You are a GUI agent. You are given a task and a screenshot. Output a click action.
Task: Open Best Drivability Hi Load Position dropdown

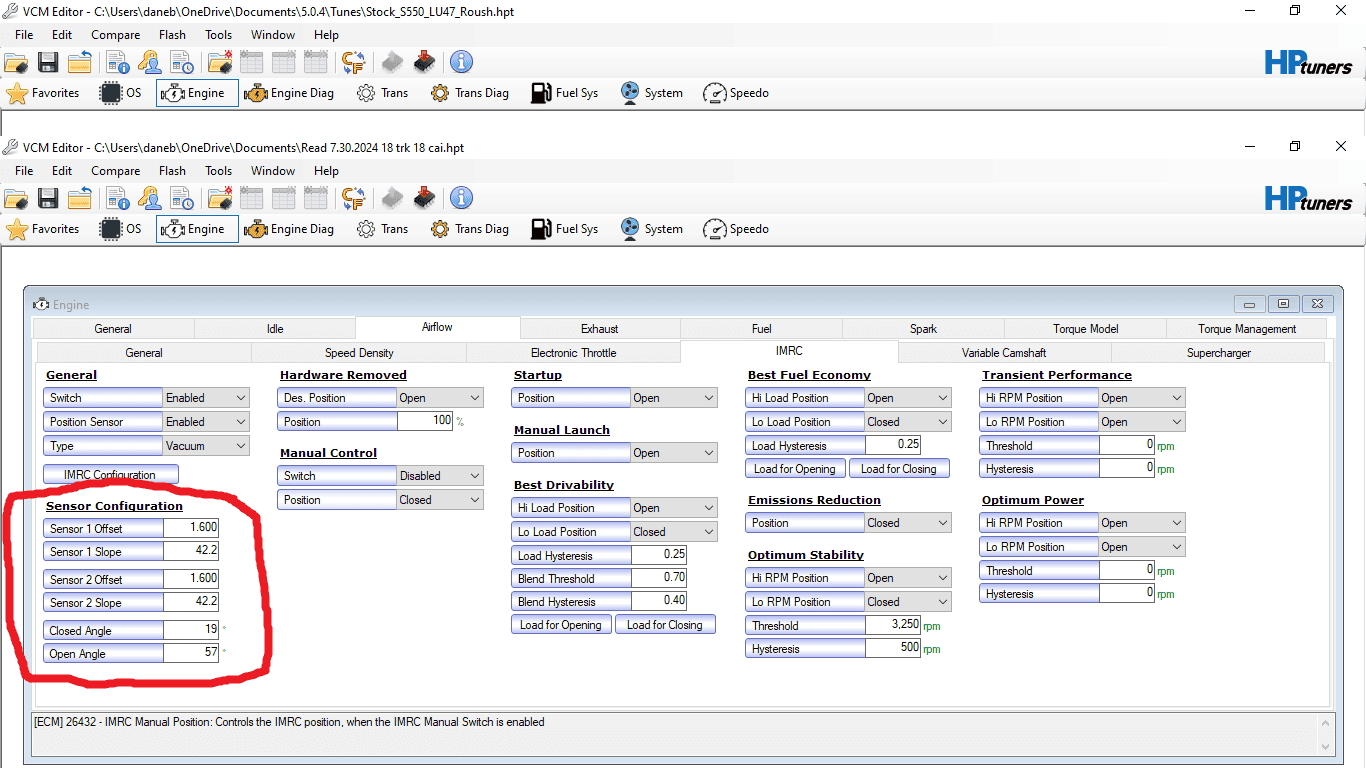click(x=674, y=508)
